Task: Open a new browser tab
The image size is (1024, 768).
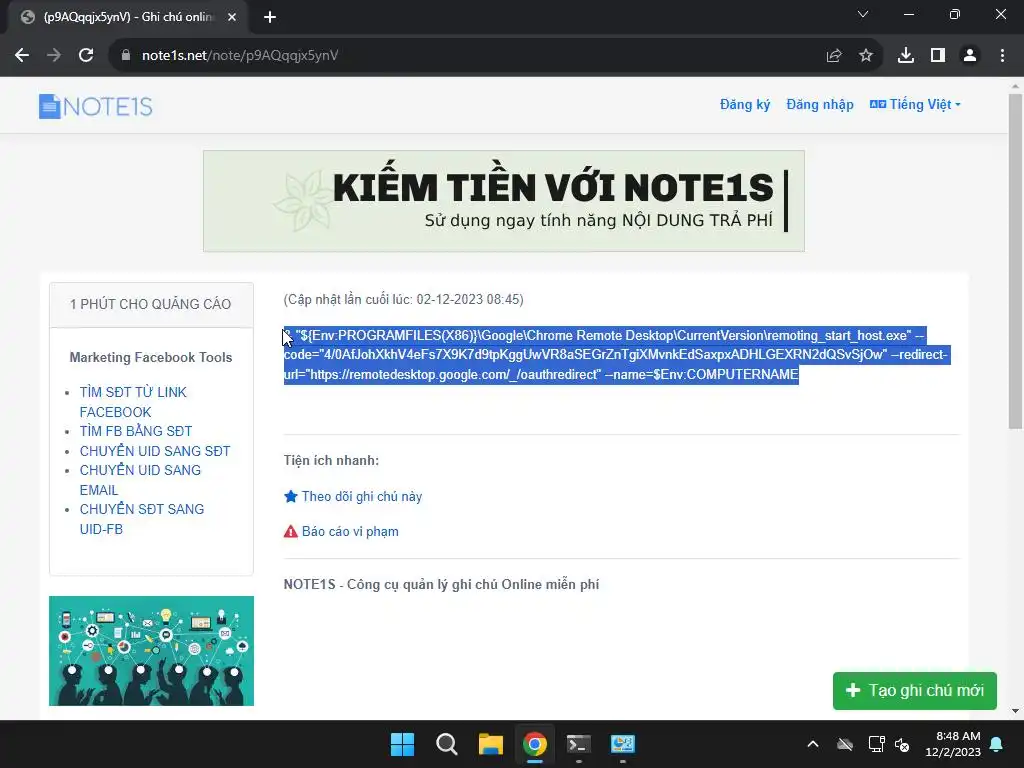Action: pos(270,17)
